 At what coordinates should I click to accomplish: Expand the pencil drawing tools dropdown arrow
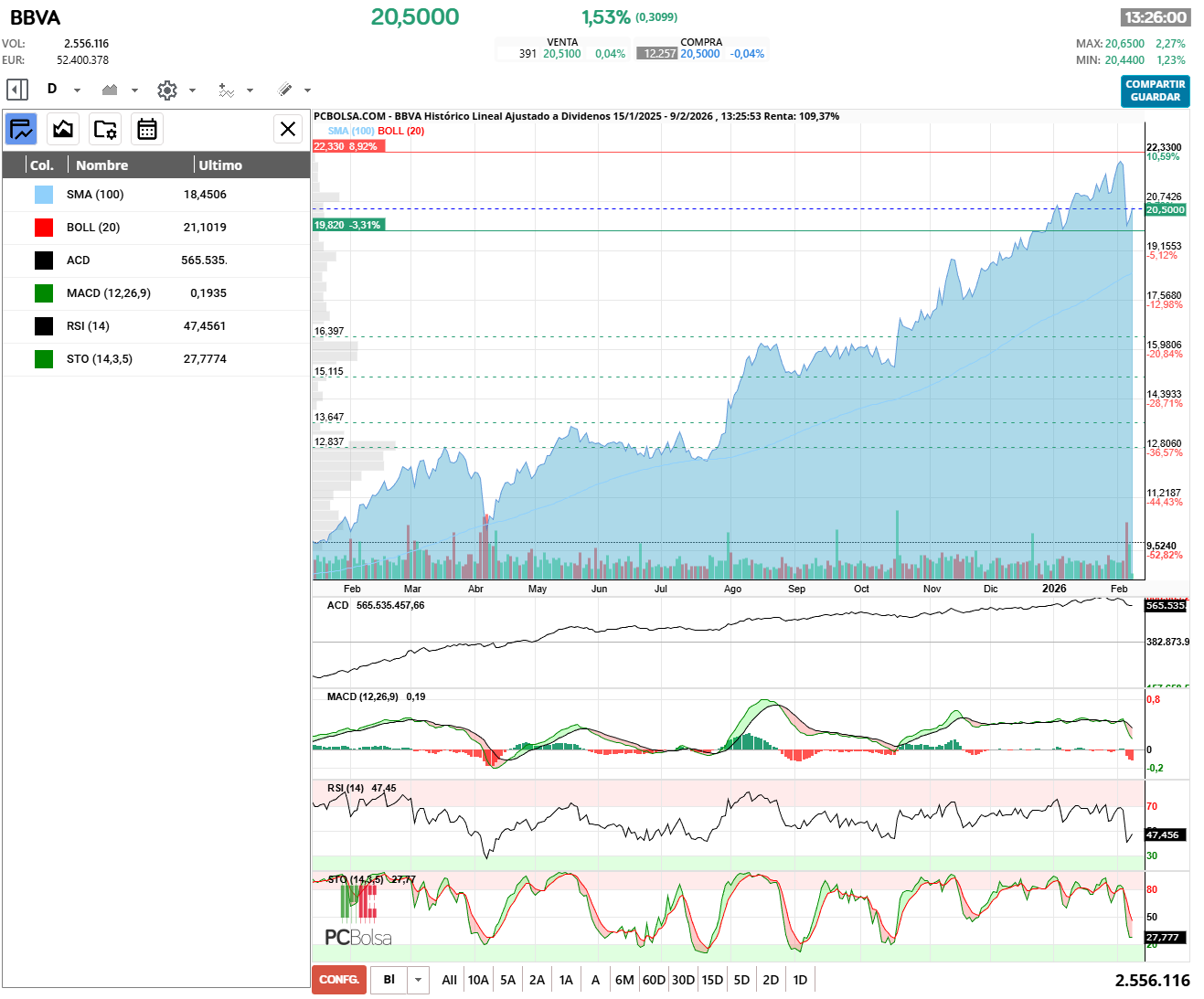[x=307, y=90]
